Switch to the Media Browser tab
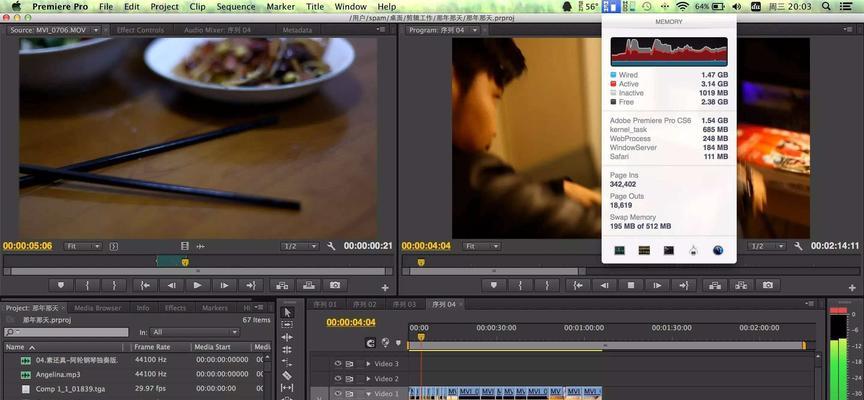The width and height of the screenshot is (864, 400). (x=98, y=308)
